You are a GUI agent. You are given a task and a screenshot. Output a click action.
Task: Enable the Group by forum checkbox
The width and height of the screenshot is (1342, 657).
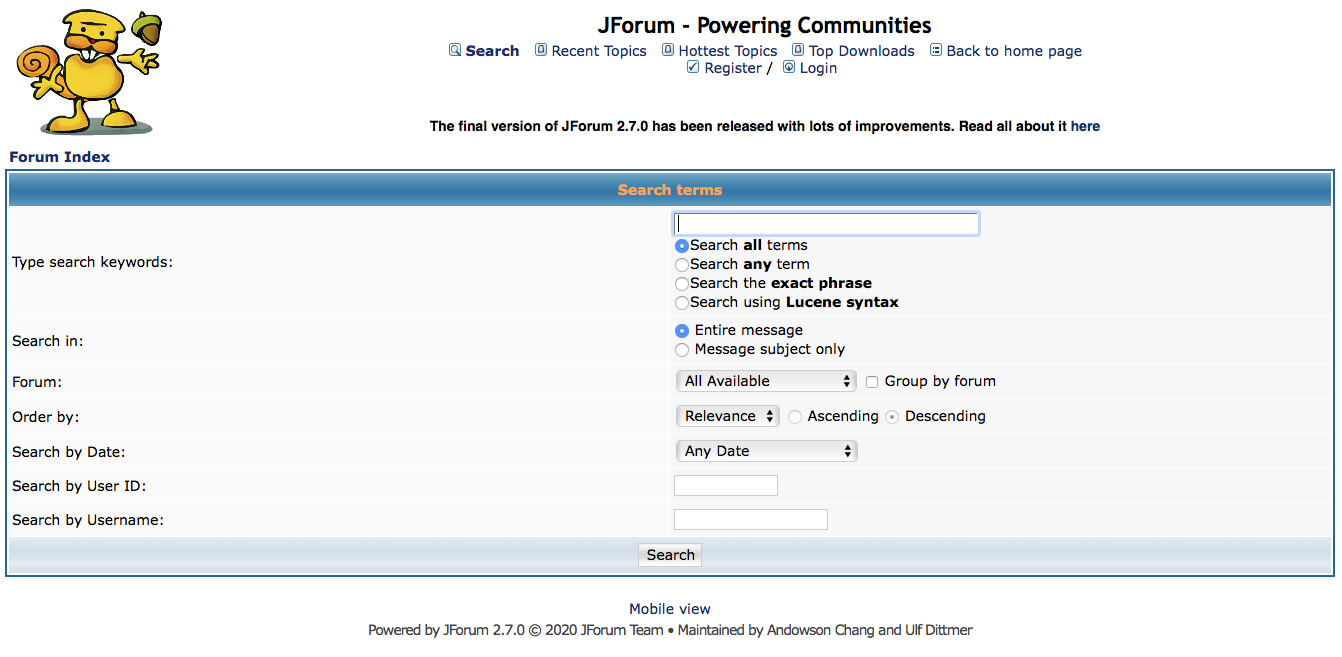coord(872,382)
